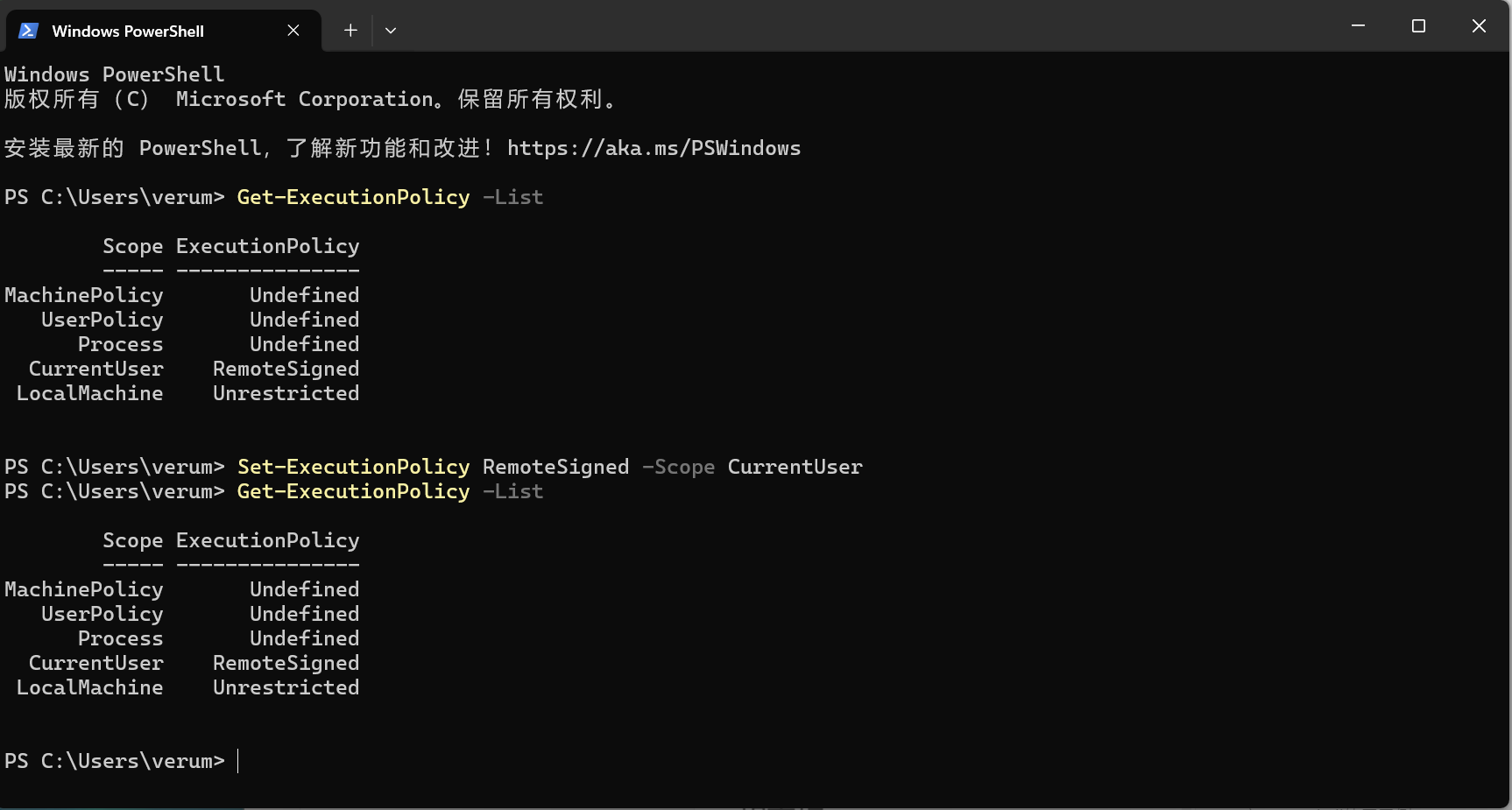Click the first Get-ExecutionPolicy command text
Image resolution: width=1512 pixels, height=810 pixels.
[353, 197]
